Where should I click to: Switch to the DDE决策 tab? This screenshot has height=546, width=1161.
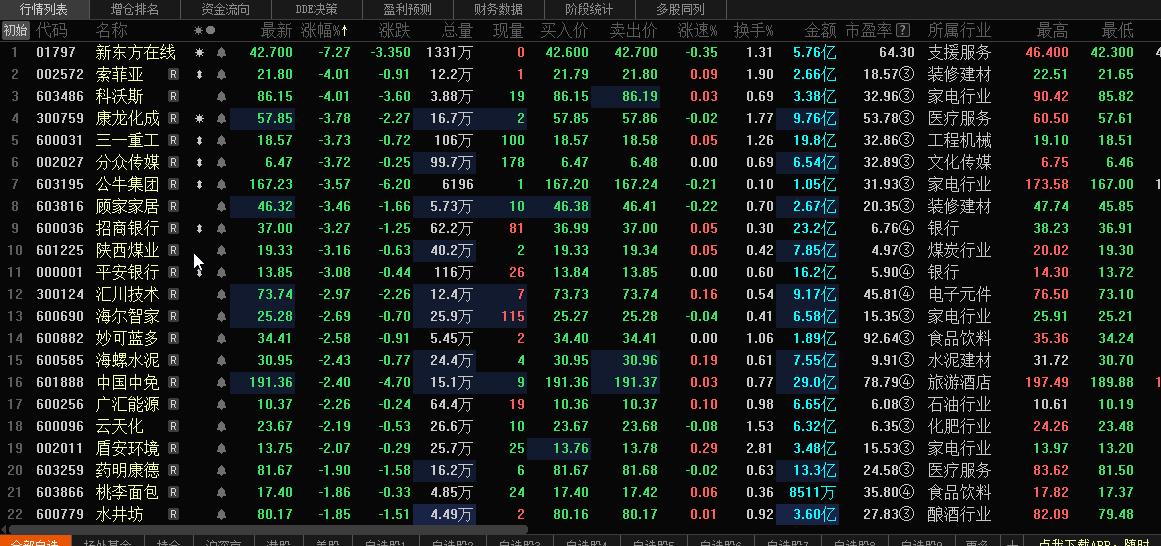coord(316,10)
